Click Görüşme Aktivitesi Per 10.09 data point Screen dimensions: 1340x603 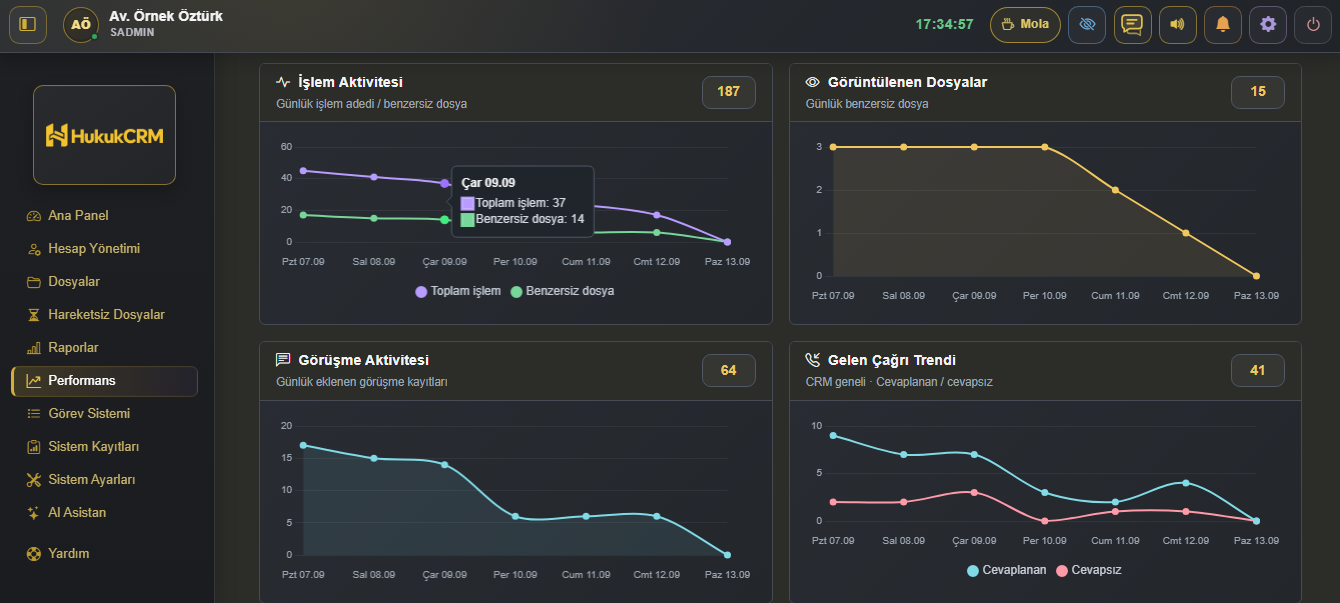pos(515,516)
